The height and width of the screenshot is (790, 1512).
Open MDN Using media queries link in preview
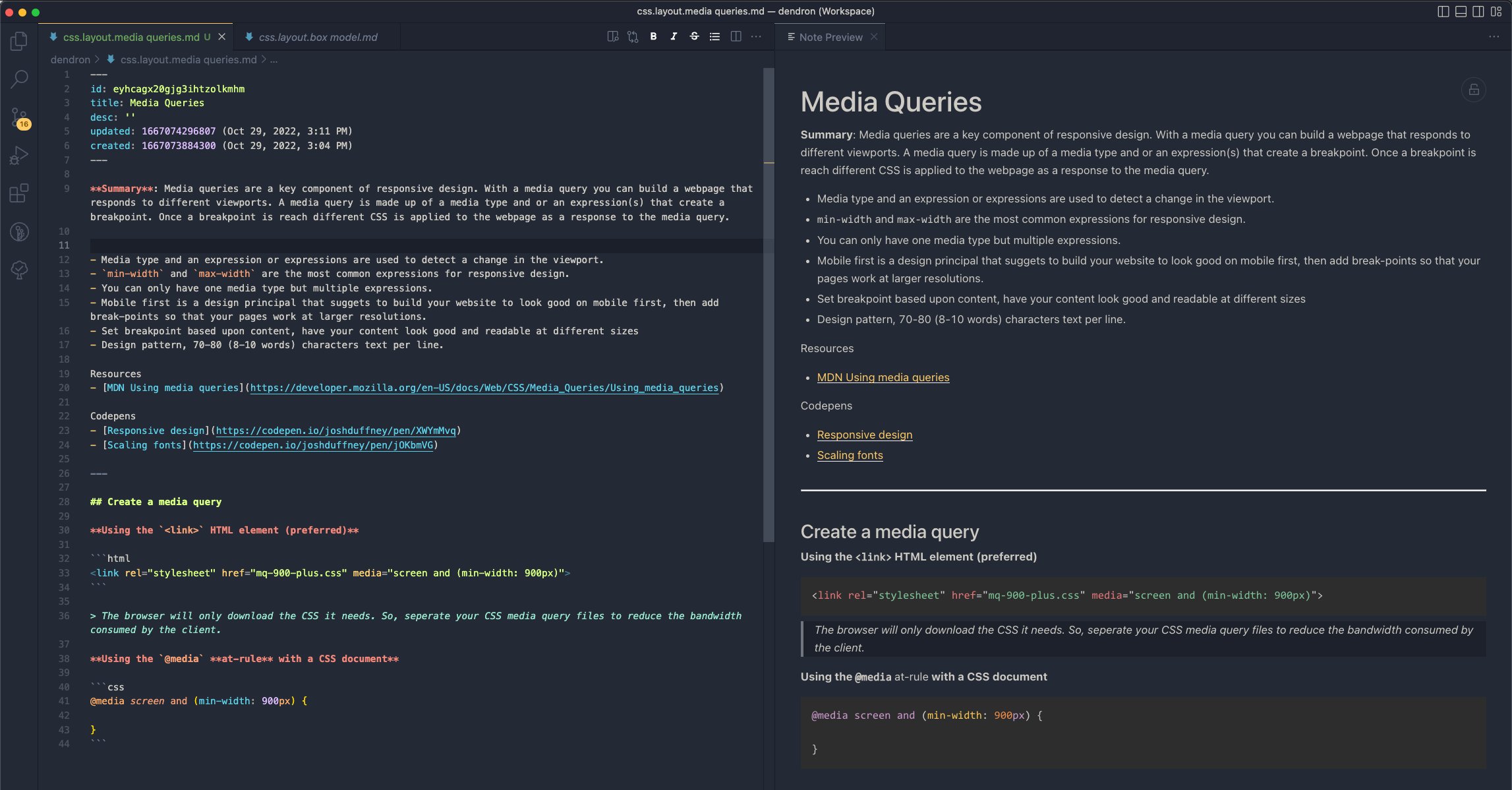click(x=883, y=377)
